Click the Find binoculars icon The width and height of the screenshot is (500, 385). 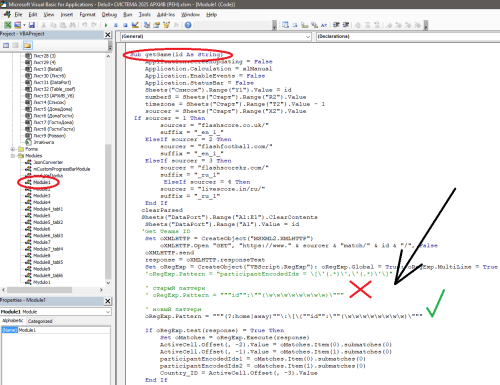pos(72,25)
